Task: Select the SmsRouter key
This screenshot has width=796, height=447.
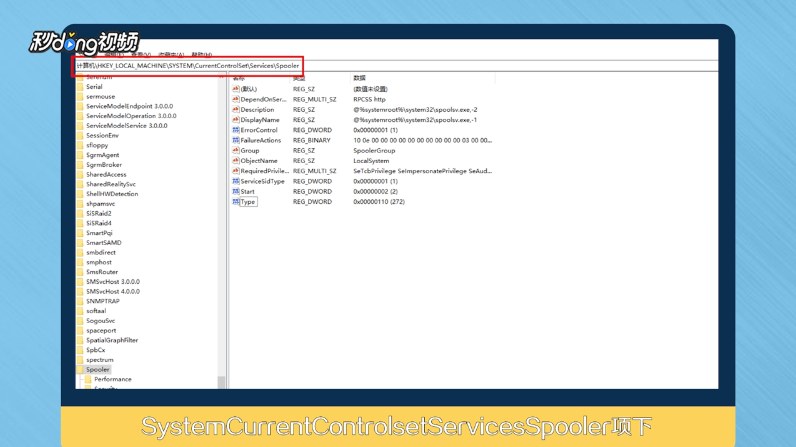Action: [102, 272]
